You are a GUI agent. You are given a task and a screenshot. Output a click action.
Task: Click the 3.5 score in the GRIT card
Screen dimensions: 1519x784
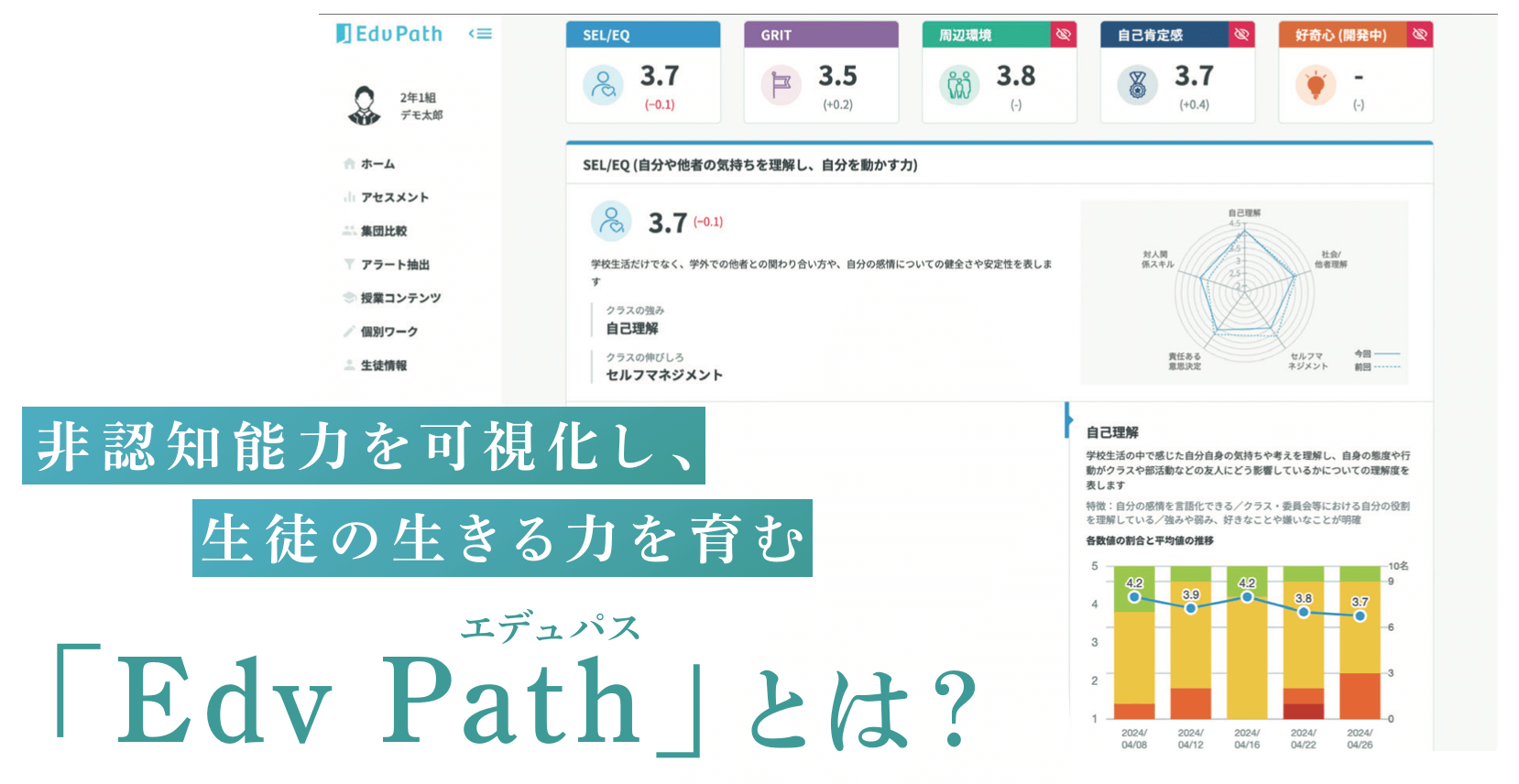click(x=837, y=75)
